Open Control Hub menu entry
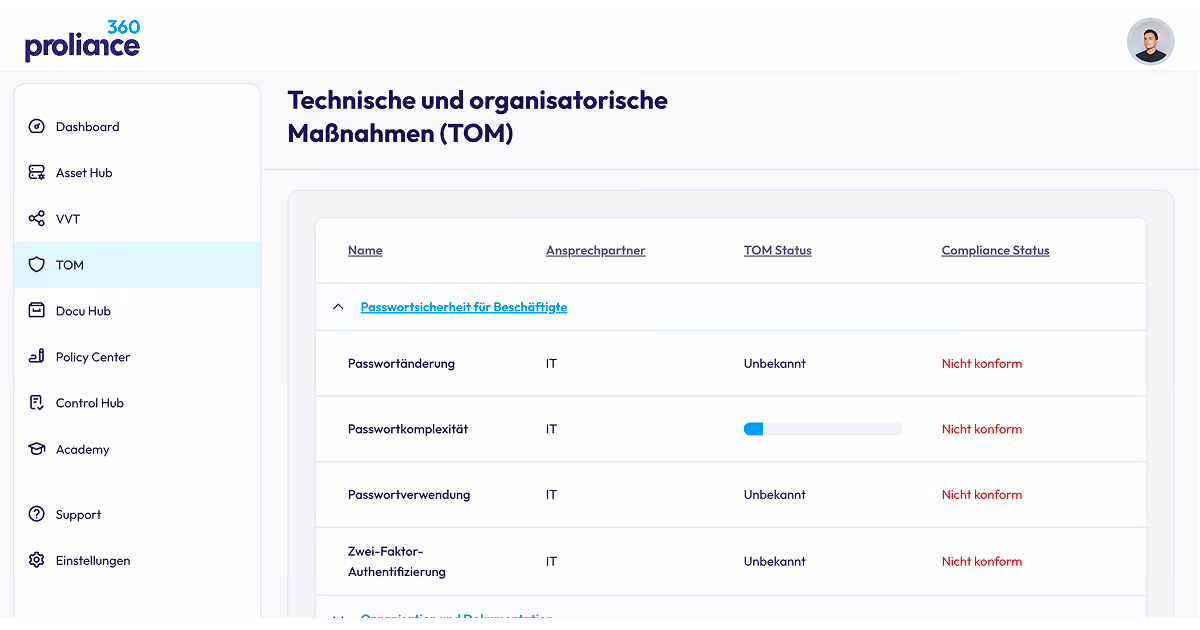Screen dimensions: 1200x630 pyautogui.click(x=137, y=403)
